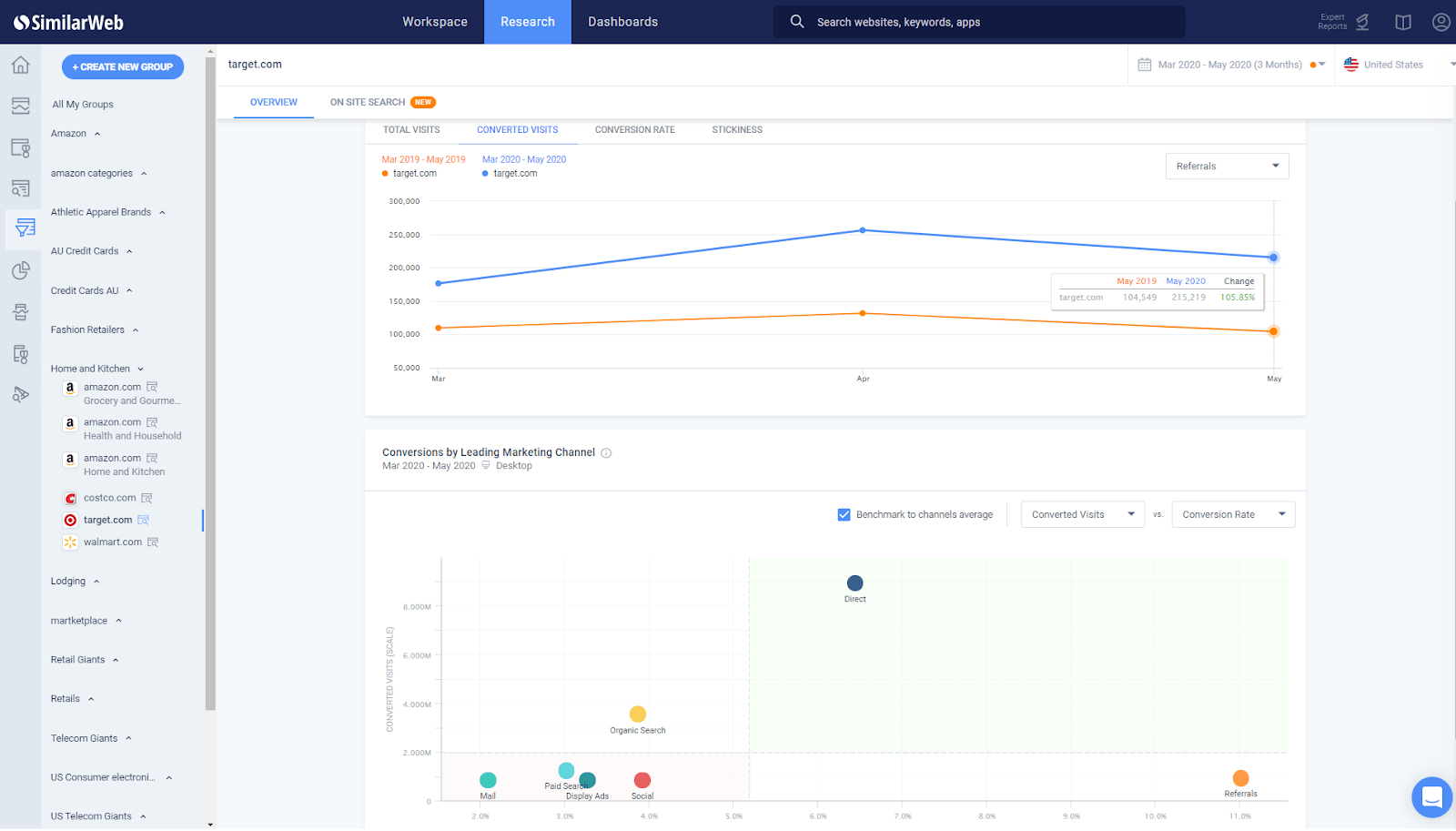Click the SimilarWeb logo
The height and width of the screenshot is (831, 1456).
(x=68, y=22)
